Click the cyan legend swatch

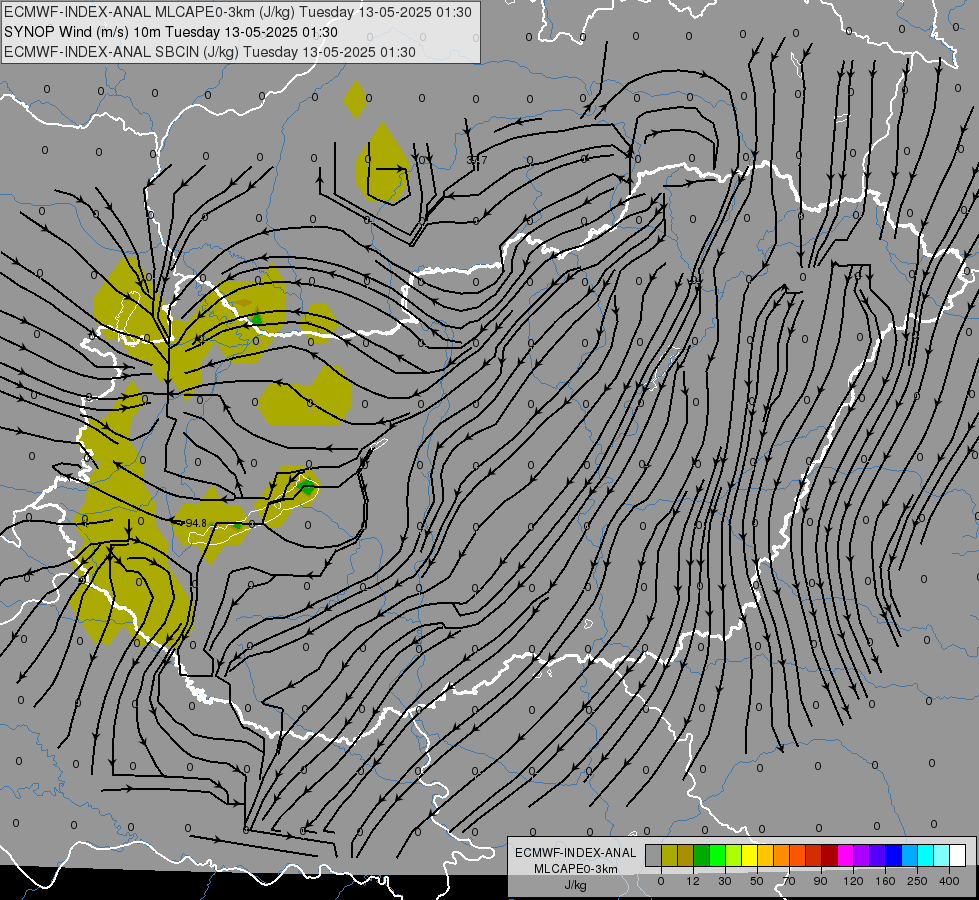925,855
